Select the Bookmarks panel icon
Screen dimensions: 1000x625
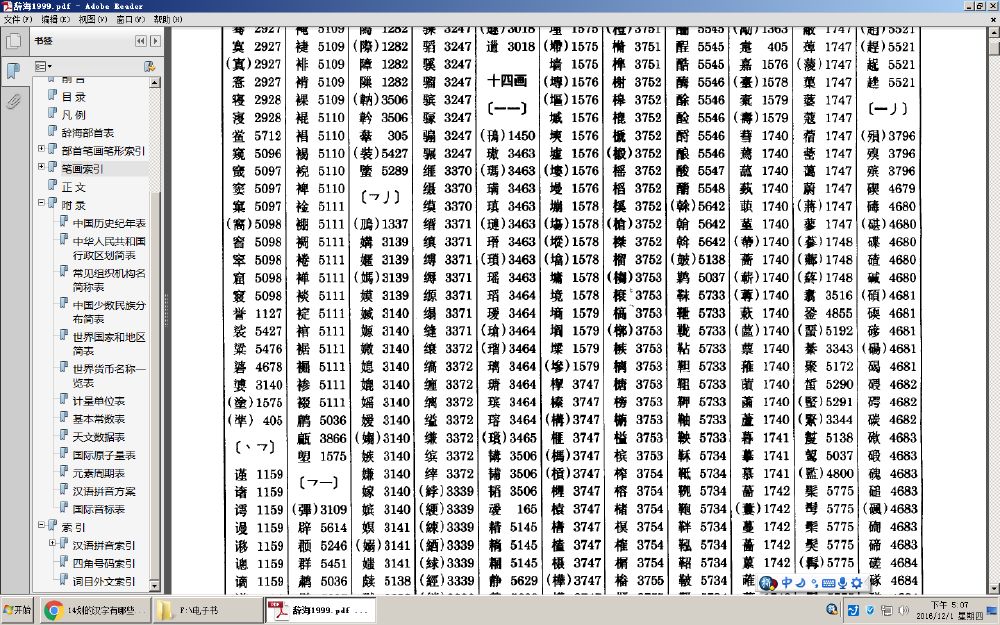pos(13,70)
